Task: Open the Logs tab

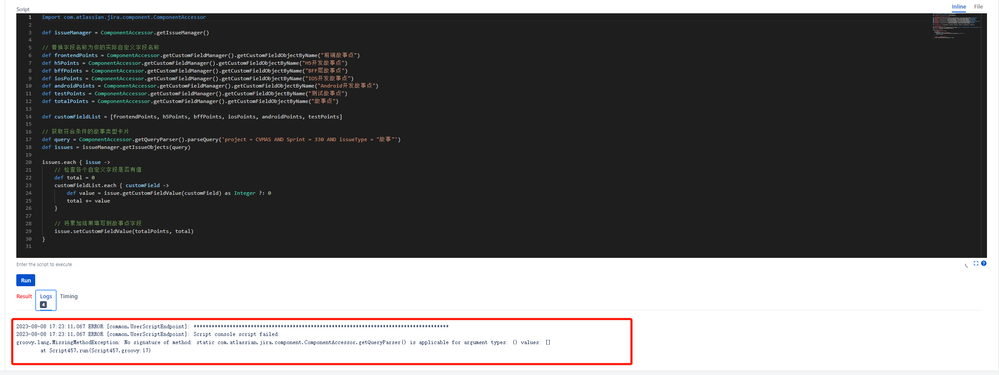Action: [46, 300]
